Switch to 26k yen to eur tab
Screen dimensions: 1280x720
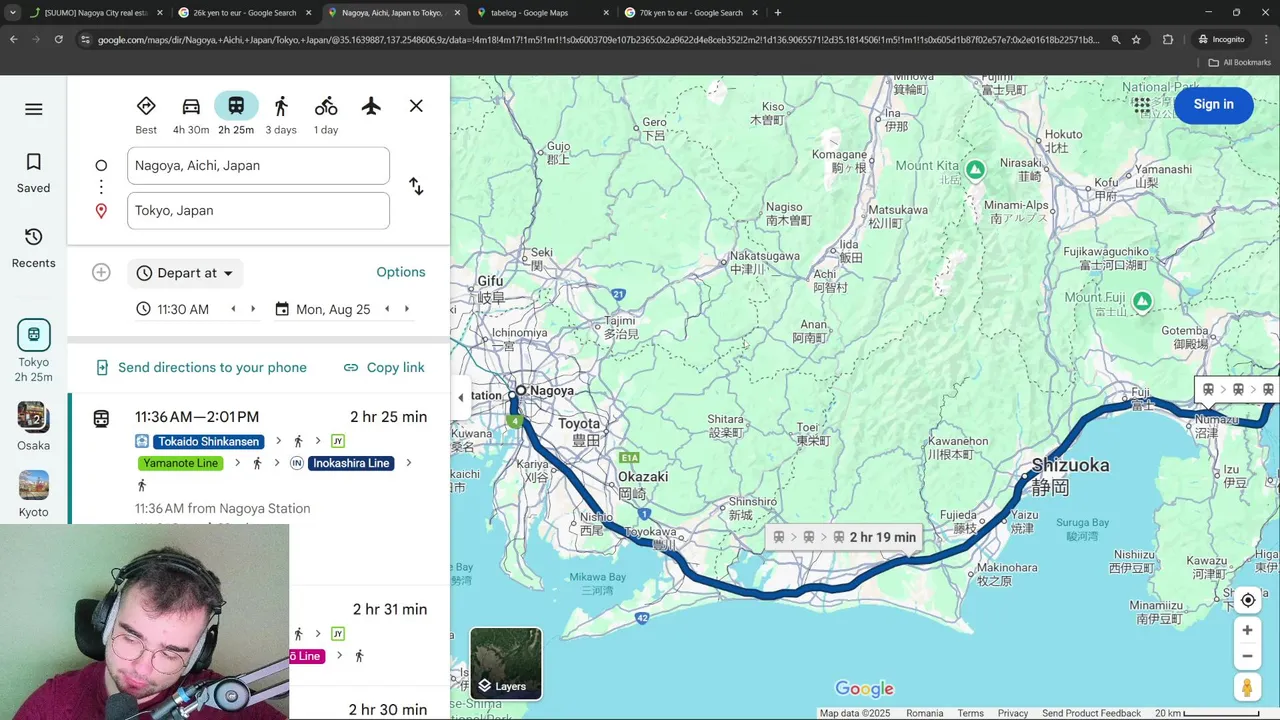point(245,13)
